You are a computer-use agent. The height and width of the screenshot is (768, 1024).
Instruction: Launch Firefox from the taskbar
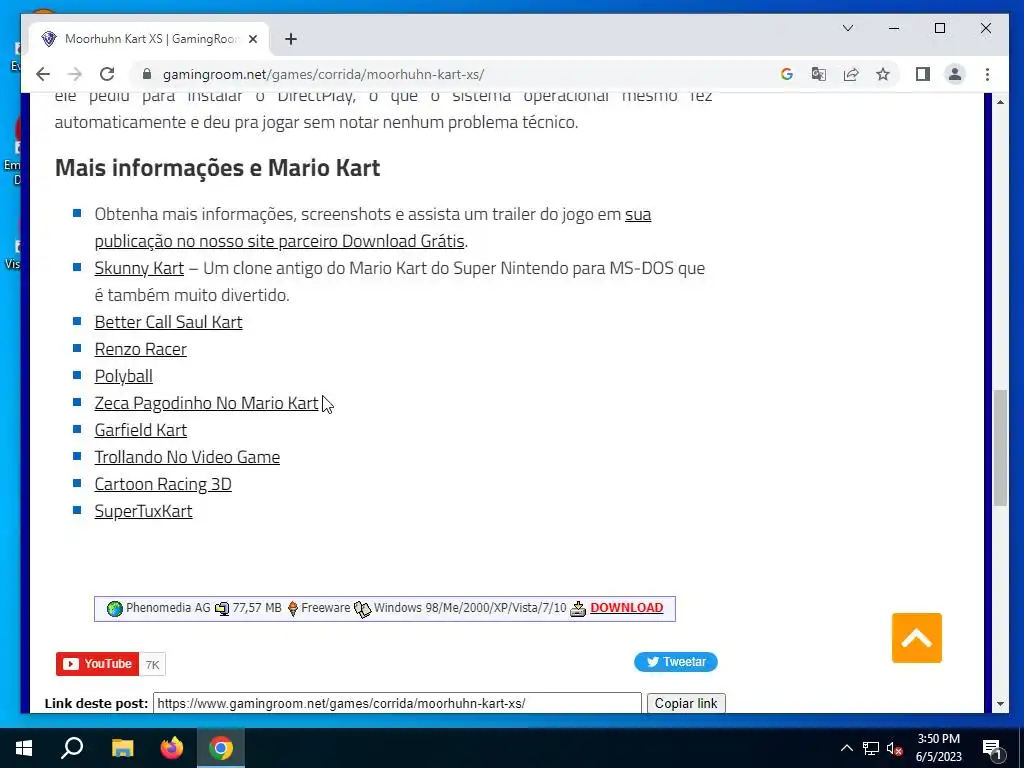172,748
